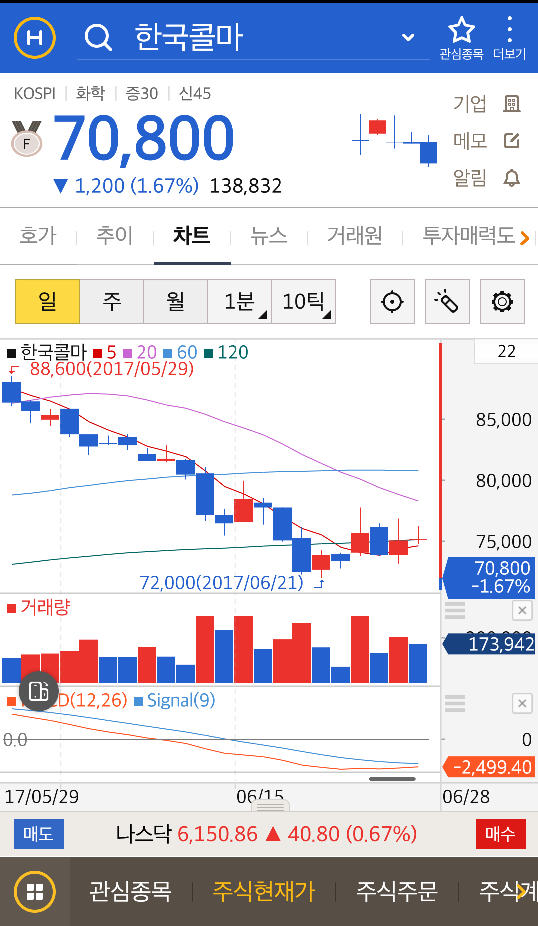The height and width of the screenshot is (926, 538).
Task: Tap the floating screen rotate icon
Action: click(38, 691)
